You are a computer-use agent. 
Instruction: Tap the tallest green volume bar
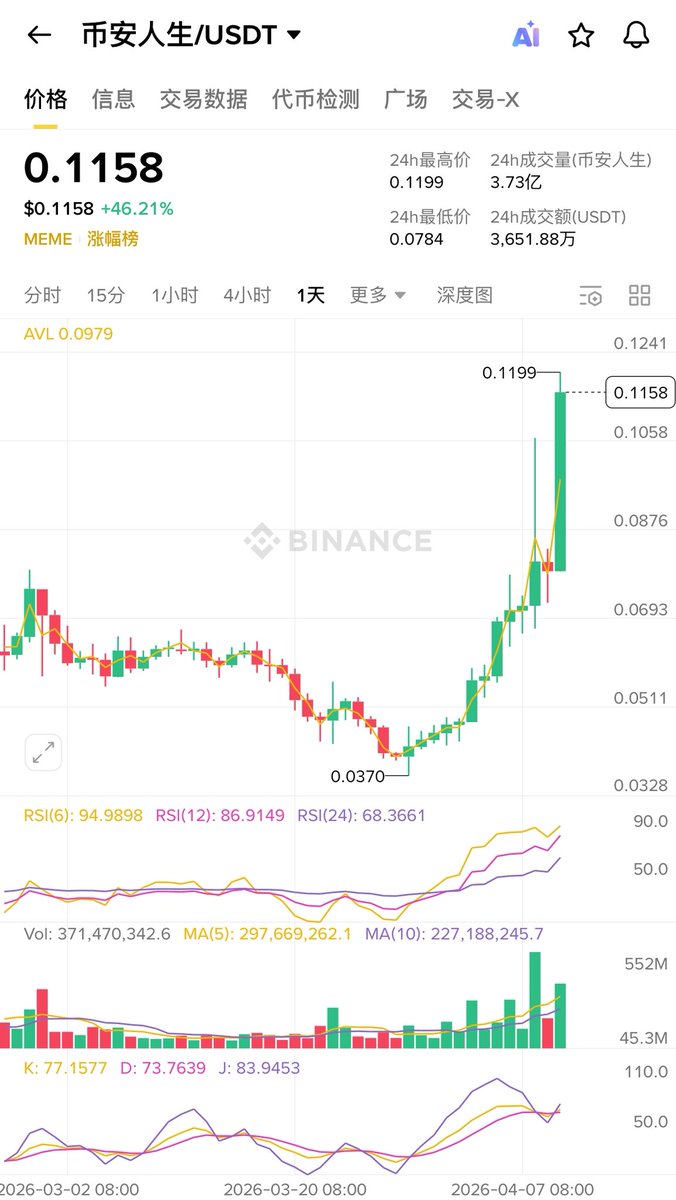[535, 1000]
